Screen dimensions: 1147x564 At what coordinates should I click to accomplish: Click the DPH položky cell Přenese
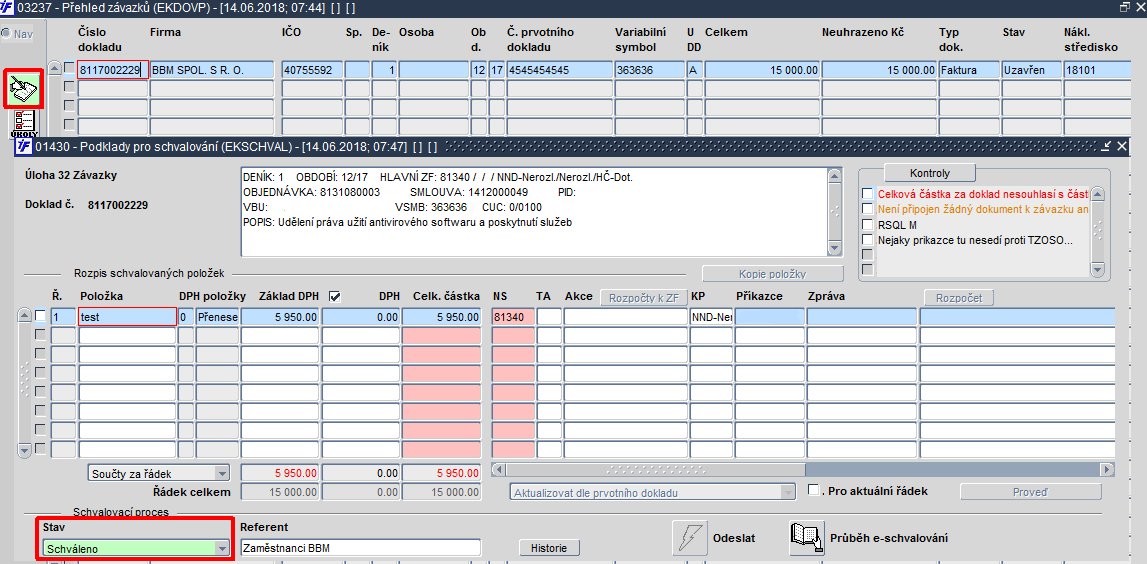[217, 317]
